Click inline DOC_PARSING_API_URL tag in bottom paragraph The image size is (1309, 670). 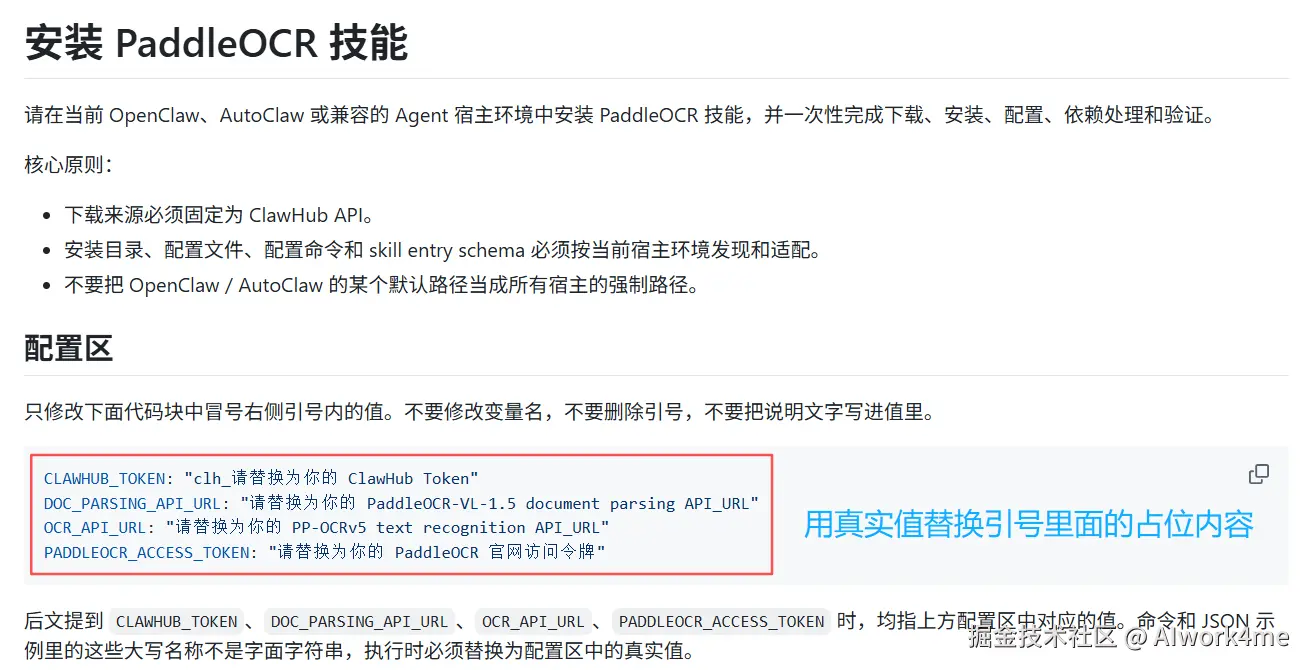point(360,622)
